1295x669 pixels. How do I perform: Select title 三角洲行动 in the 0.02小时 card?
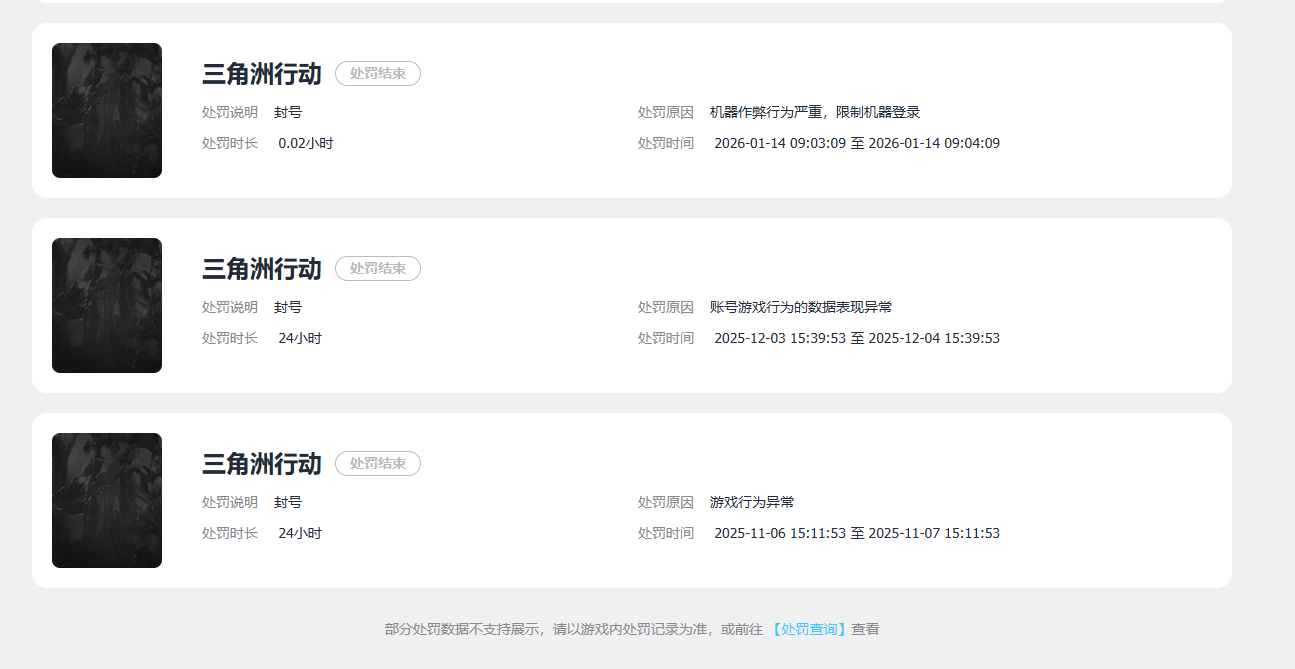coord(262,73)
